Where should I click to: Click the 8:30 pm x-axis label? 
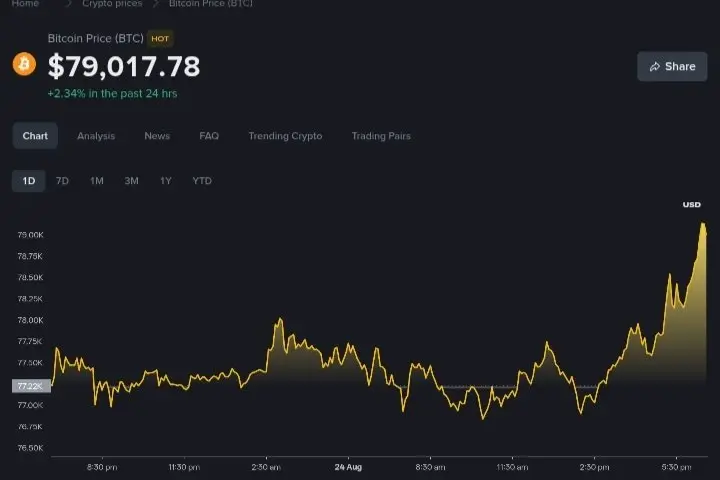tap(102, 467)
